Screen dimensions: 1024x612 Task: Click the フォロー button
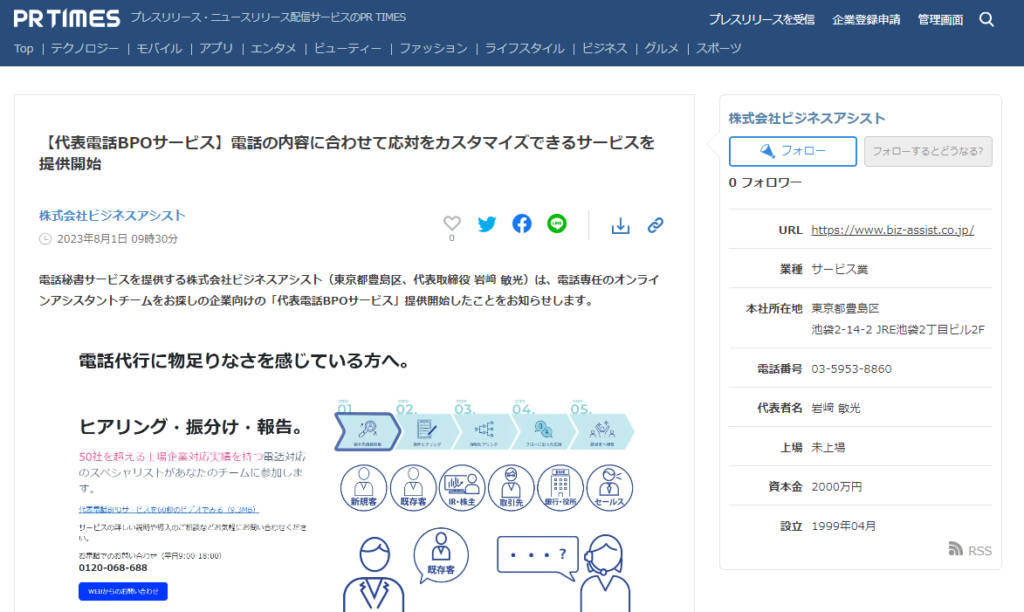[793, 151]
